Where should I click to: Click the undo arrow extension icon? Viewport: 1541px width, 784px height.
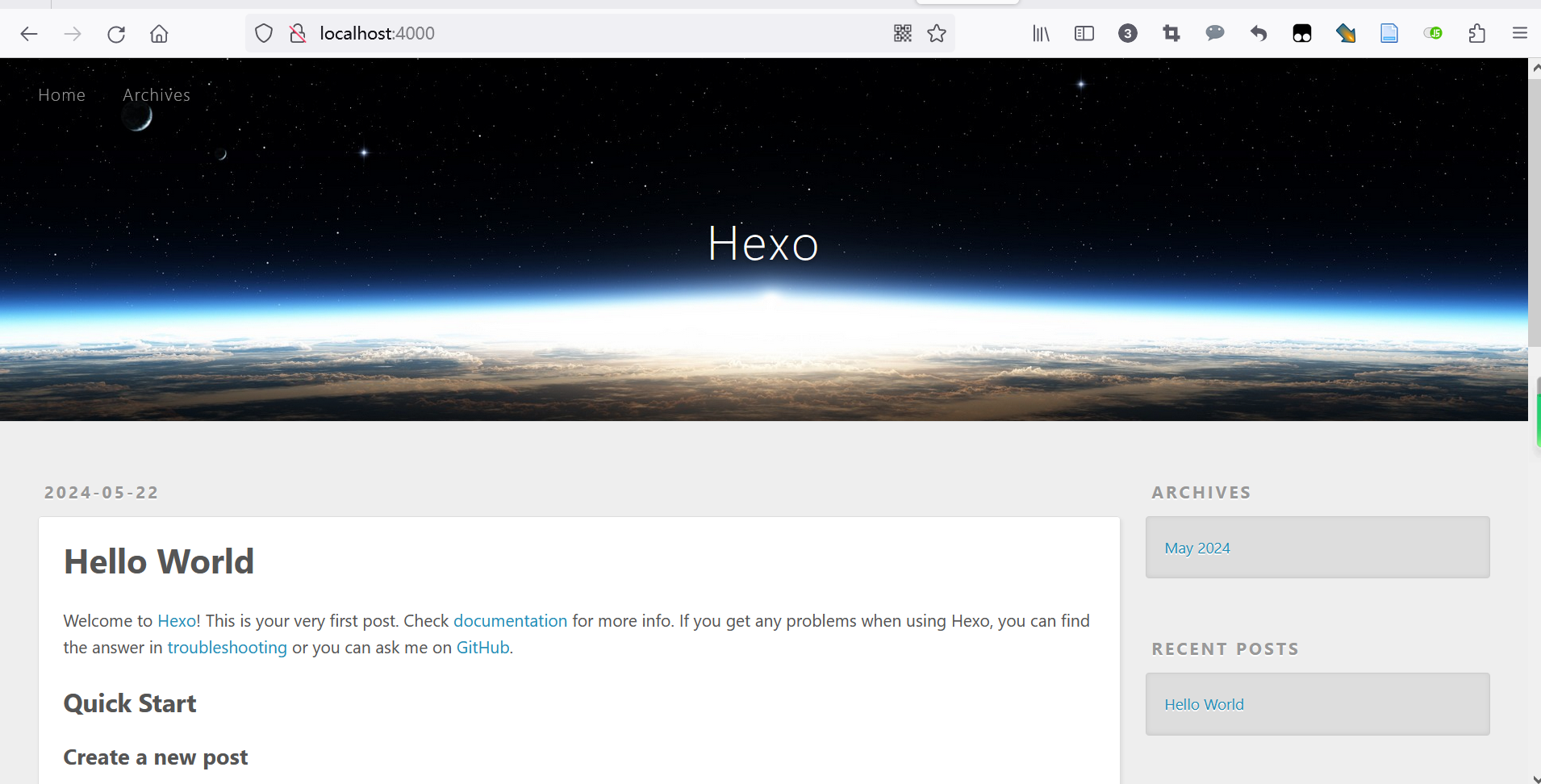(1259, 33)
